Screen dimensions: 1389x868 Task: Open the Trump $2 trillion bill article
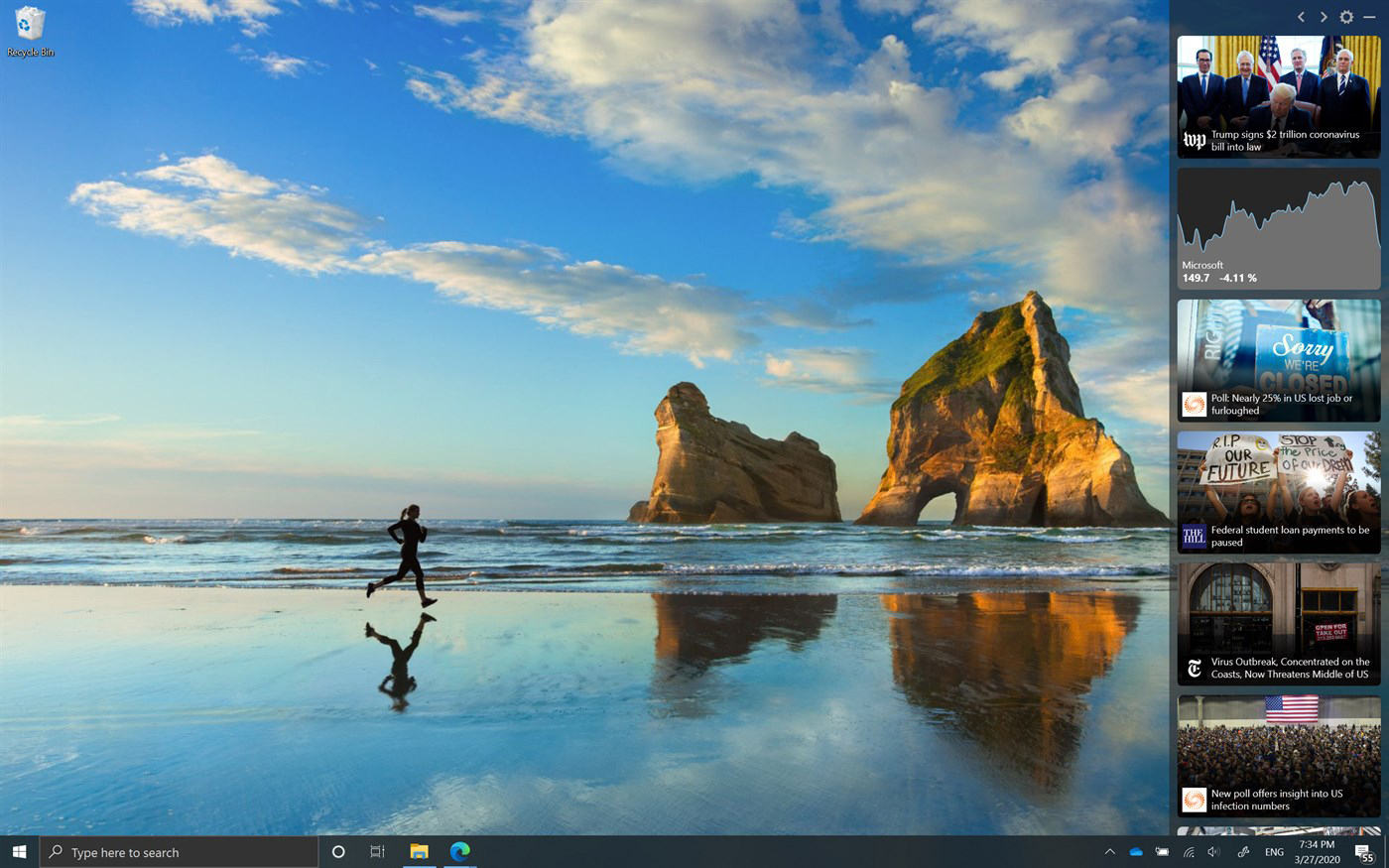pyautogui.click(x=1278, y=96)
